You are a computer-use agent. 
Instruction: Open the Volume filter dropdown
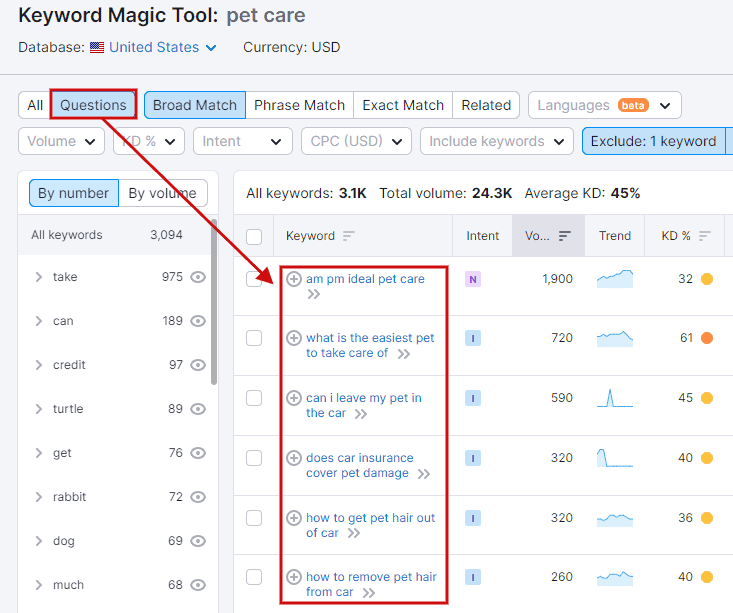61,141
